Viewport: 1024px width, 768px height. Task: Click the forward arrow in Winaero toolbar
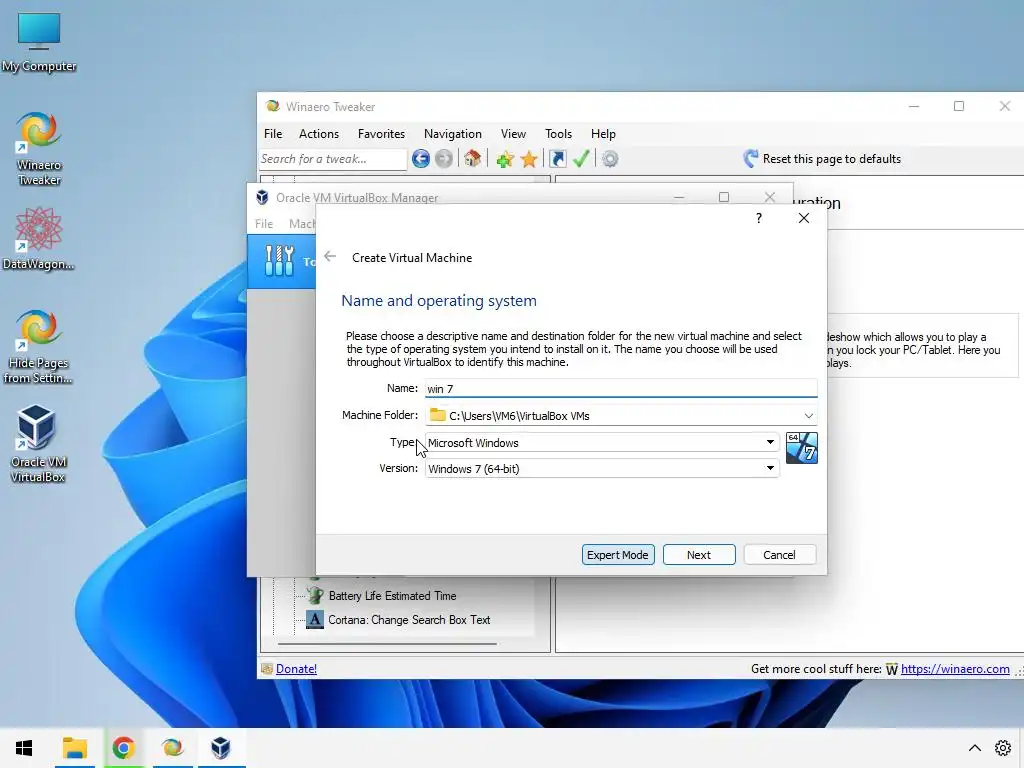click(443, 159)
